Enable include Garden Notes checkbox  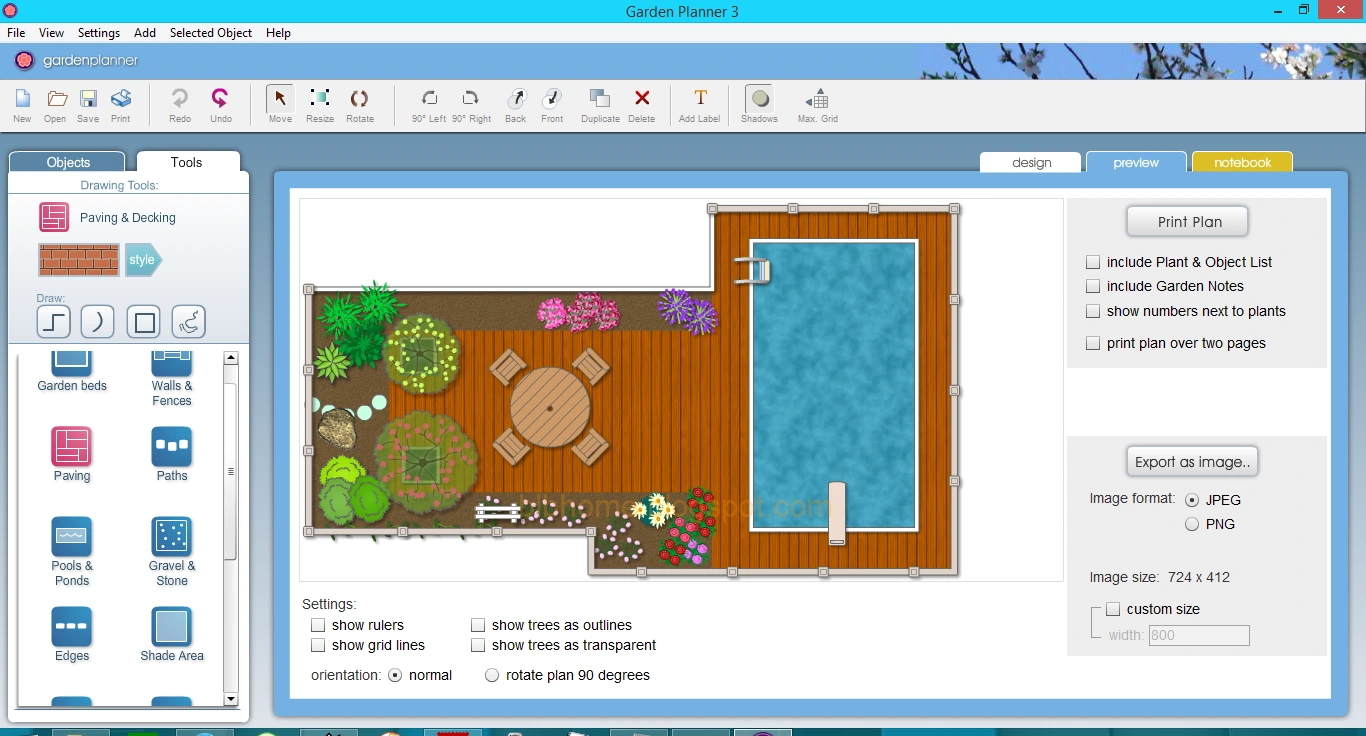1093,286
